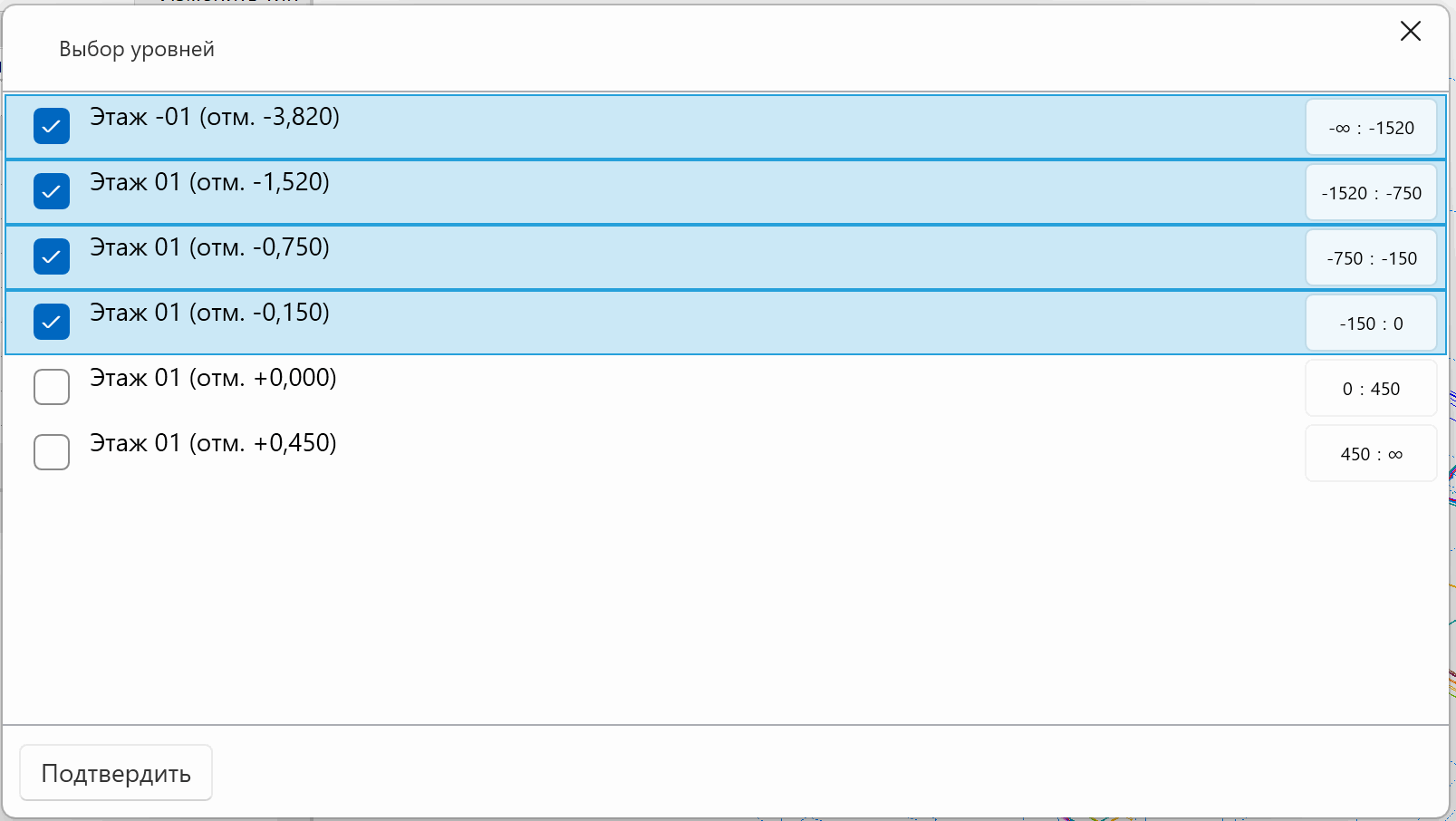
Task: Select the Этаж 01 (отм. -1,520) row label
Action: point(209,182)
